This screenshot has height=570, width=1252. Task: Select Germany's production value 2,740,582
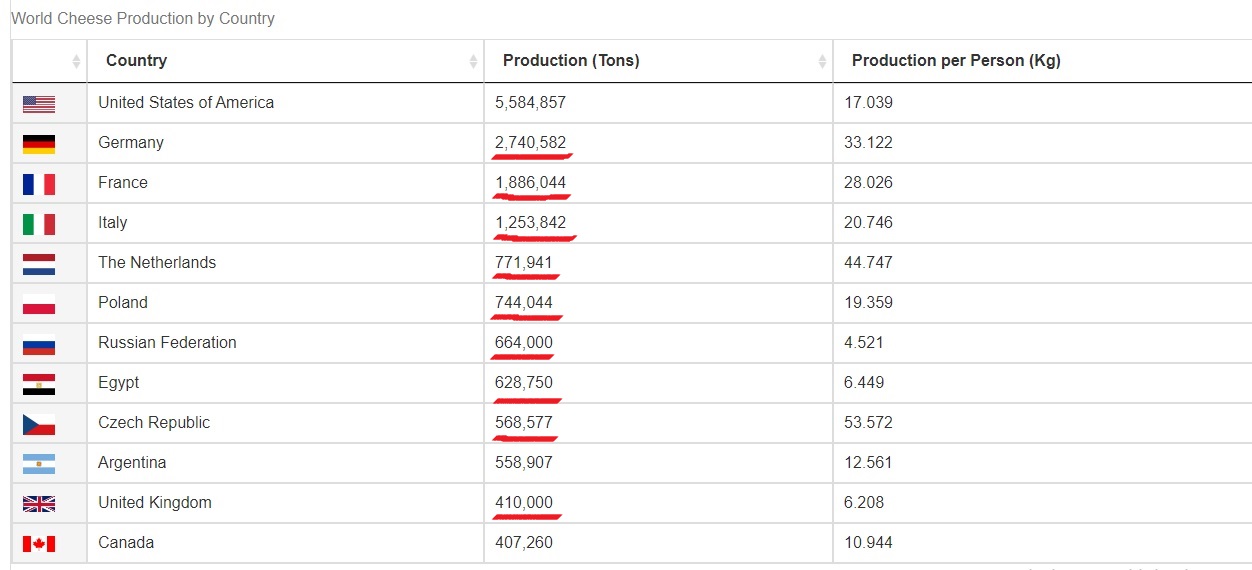coord(530,142)
